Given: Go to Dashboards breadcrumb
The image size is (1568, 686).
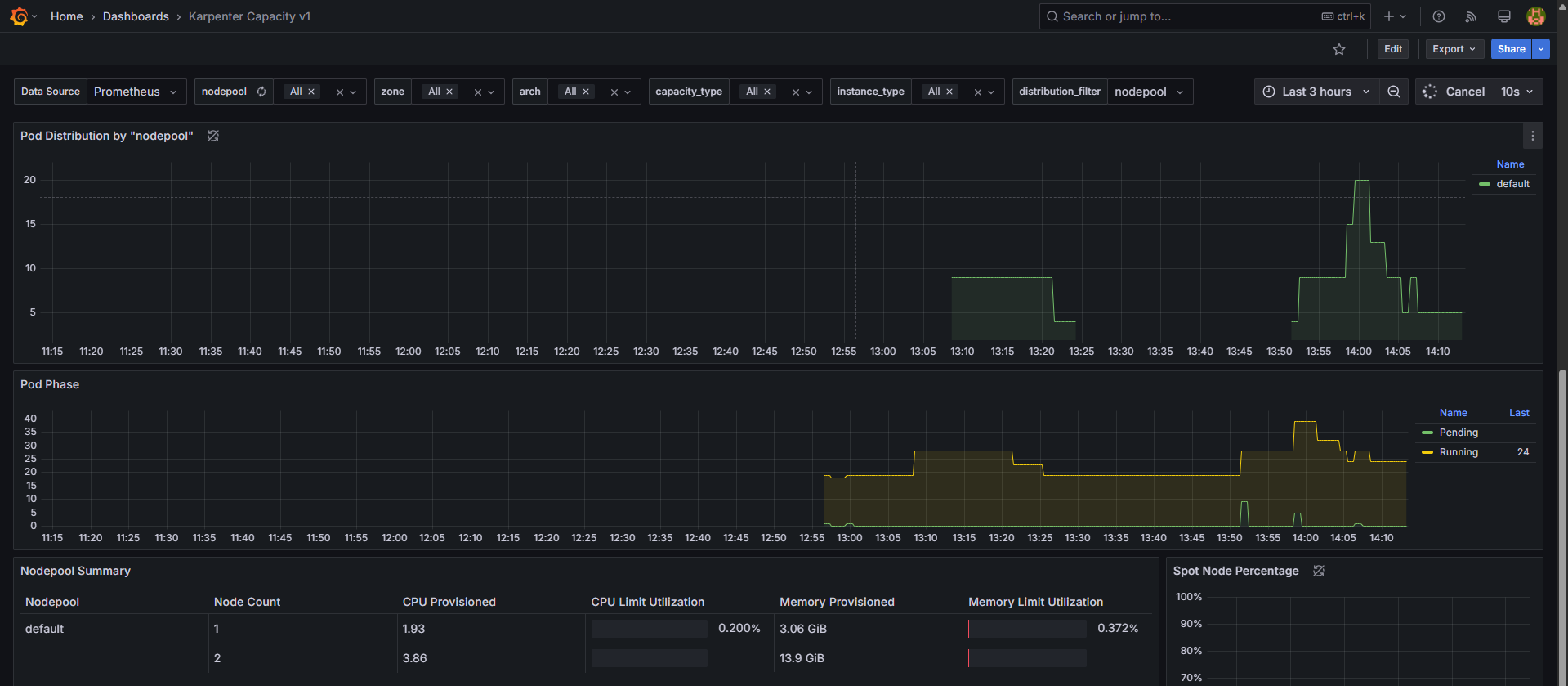Looking at the screenshot, I should click(x=136, y=16).
